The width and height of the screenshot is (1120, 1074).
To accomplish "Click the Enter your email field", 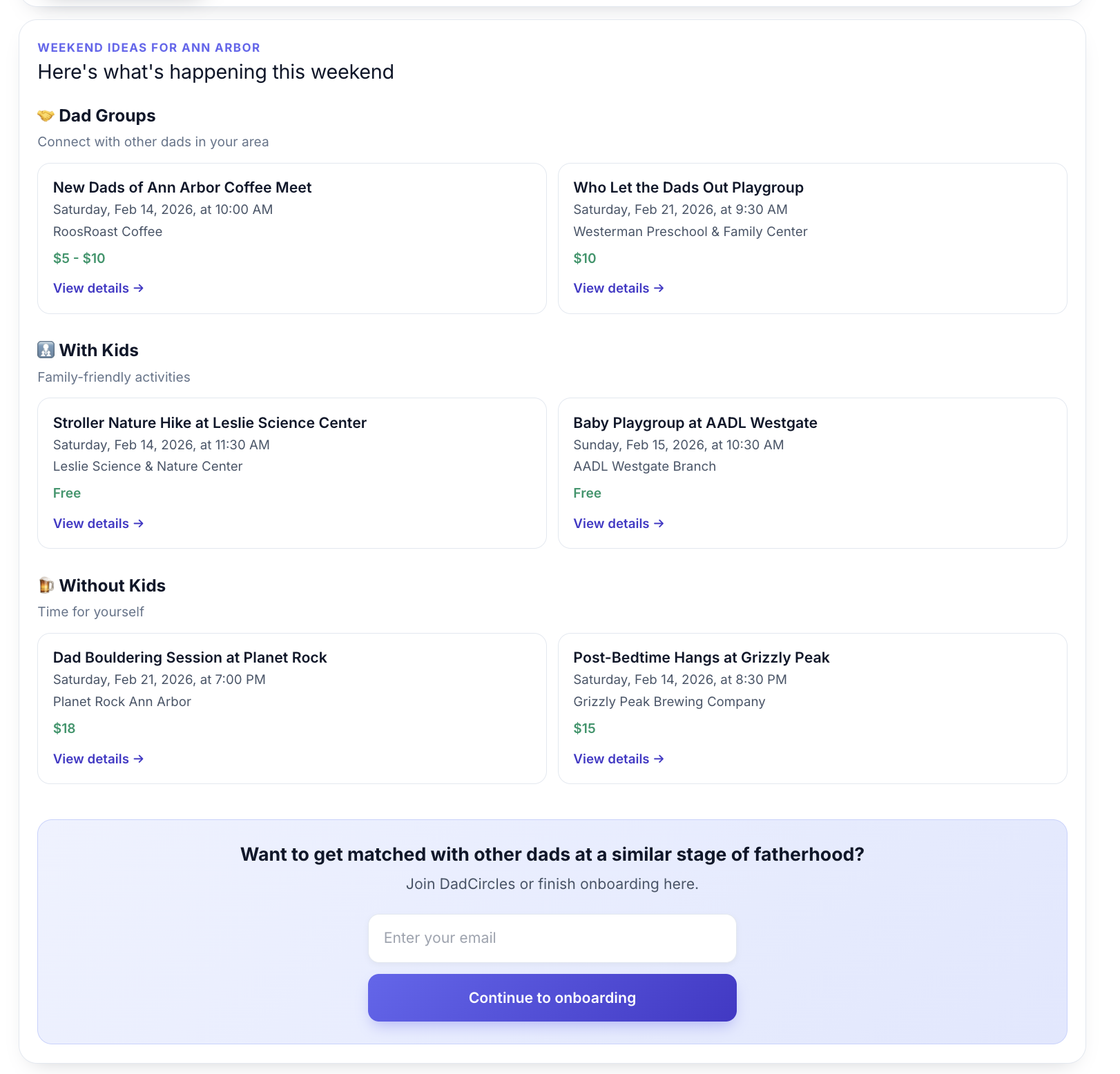I will pyautogui.click(x=552, y=938).
